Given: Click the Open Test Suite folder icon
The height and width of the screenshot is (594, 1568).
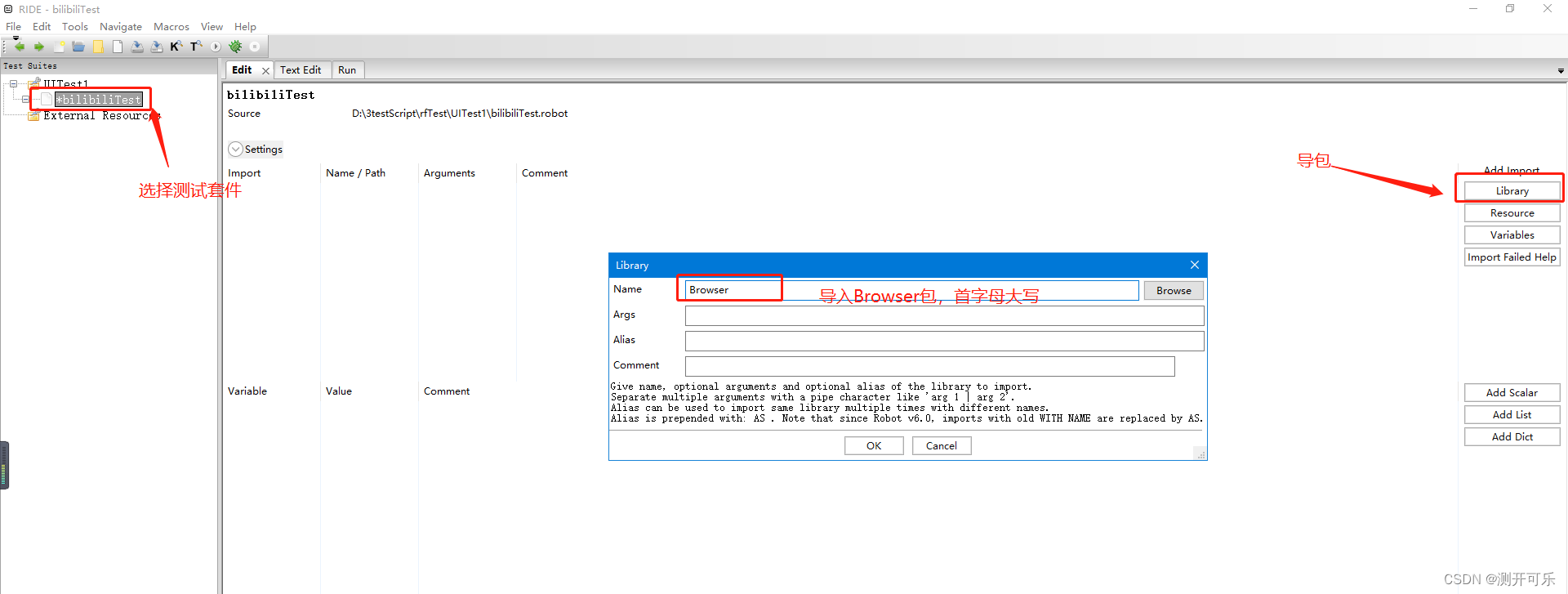Looking at the screenshot, I should point(78,47).
